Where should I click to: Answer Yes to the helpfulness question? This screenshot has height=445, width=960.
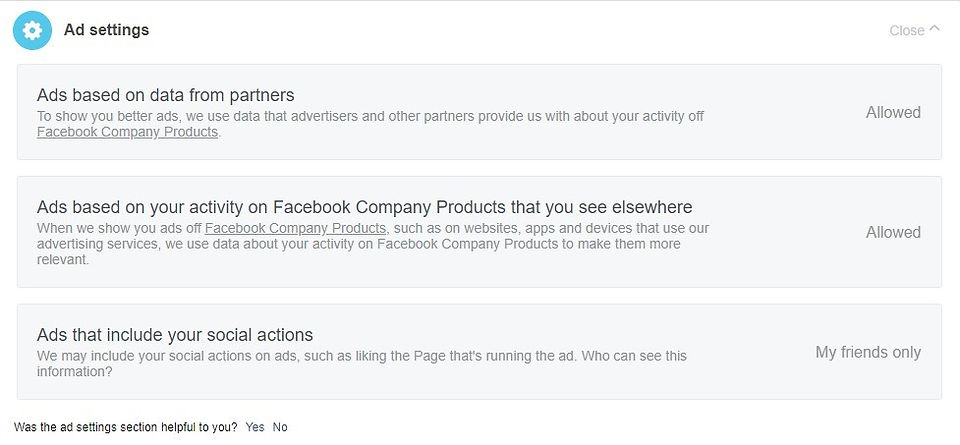click(x=255, y=427)
